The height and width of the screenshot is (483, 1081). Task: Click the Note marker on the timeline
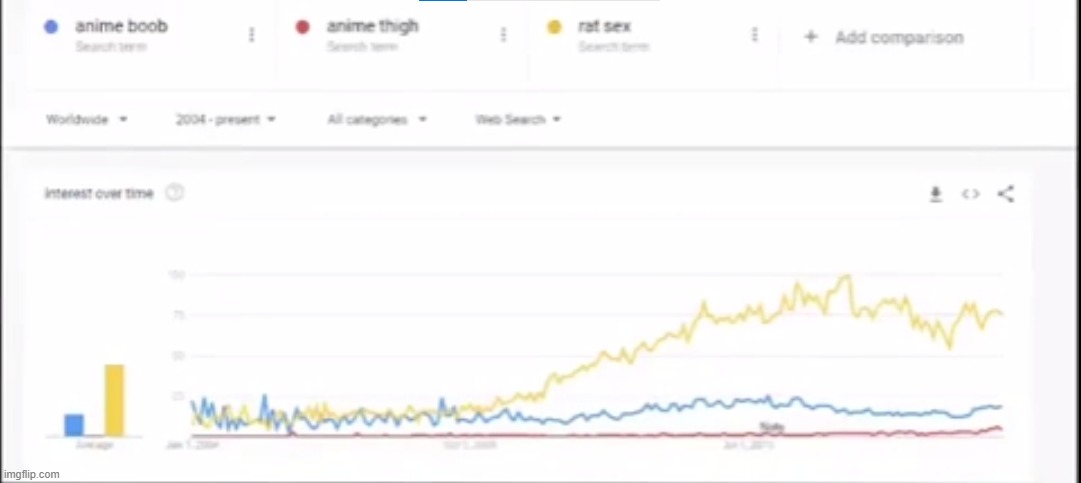[x=771, y=427]
